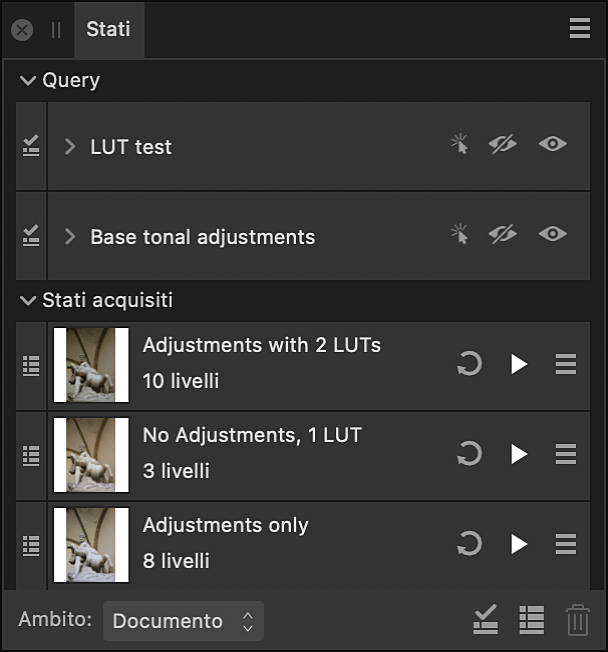Apply the Adjustments with 2 LUTs state
The height and width of the screenshot is (652, 608).
[518, 365]
